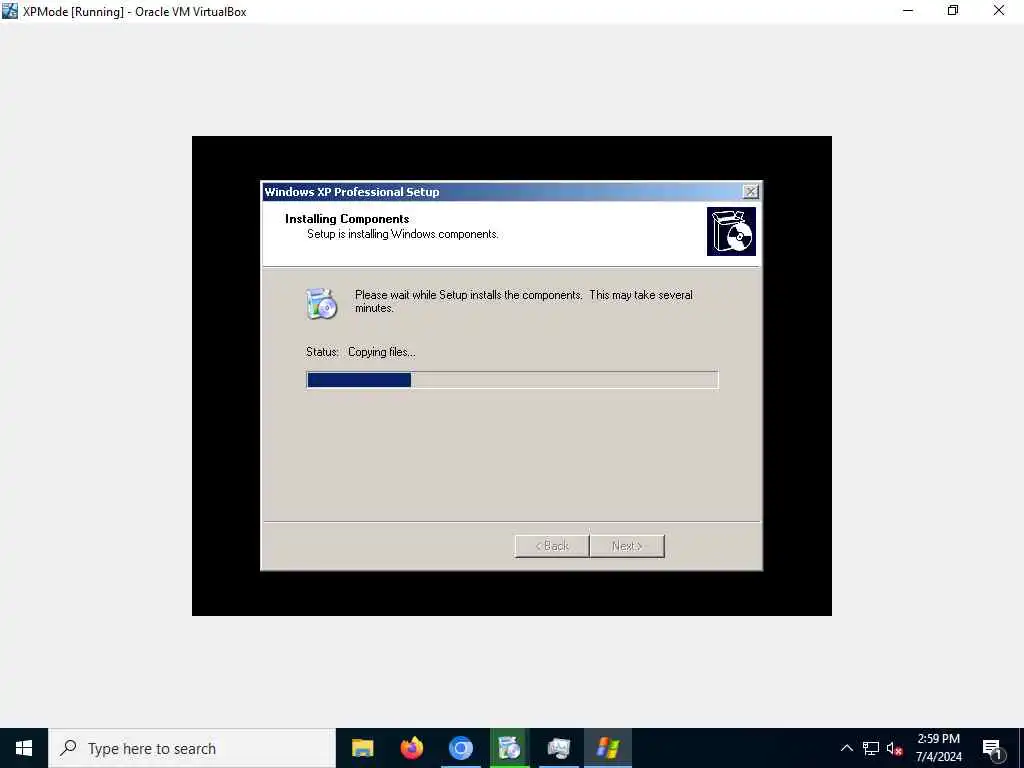The width and height of the screenshot is (1024, 768).
Task: Click the VirtualBox Manager taskbar icon
Action: point(558,748)
